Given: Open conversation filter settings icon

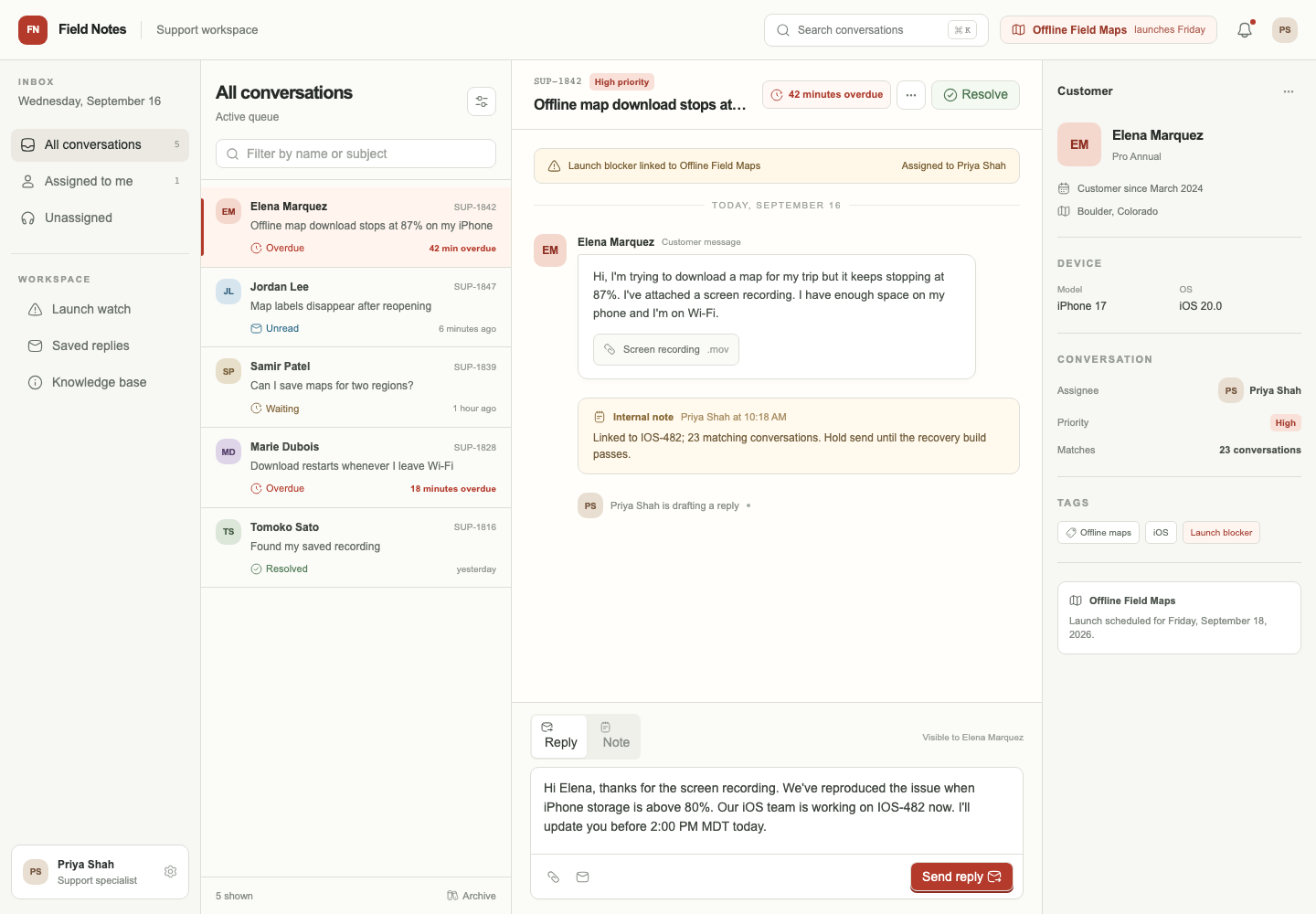Looking at the screenshot, I should click(482, 101).
